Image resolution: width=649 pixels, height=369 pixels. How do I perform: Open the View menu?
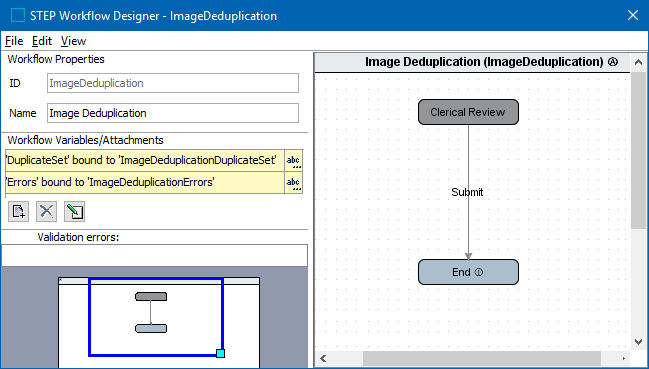[x=73, y=41]
